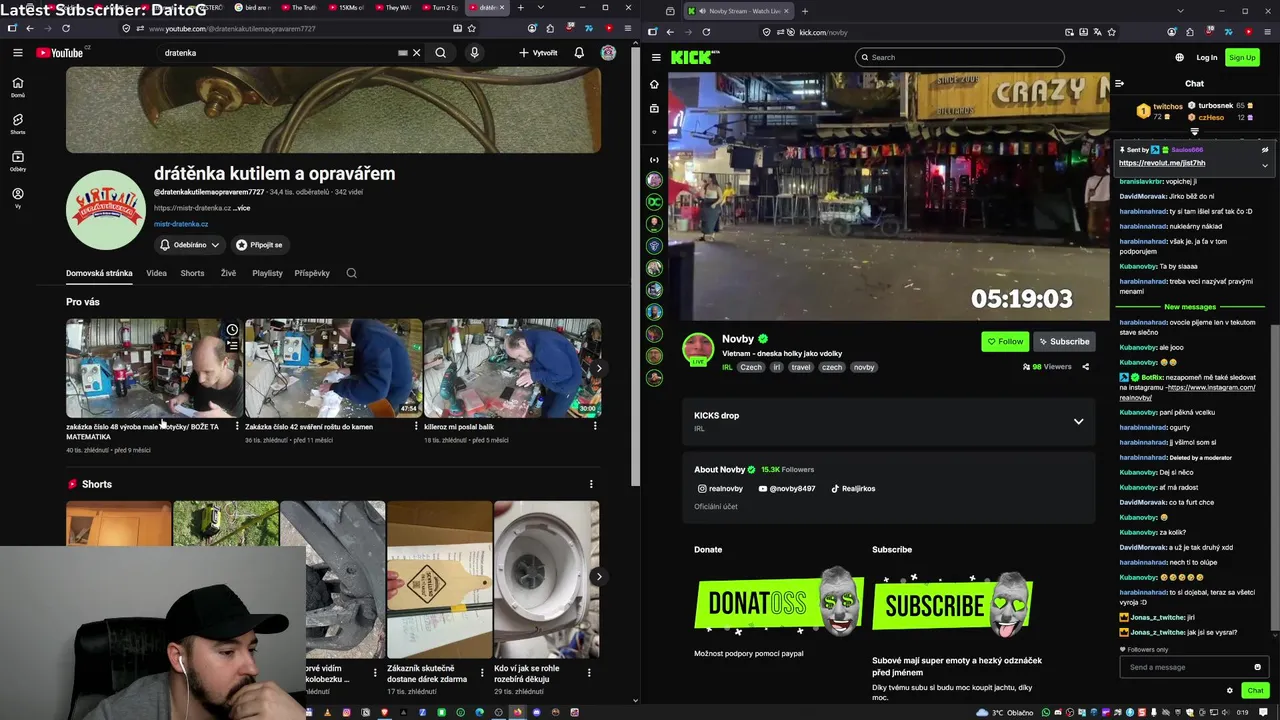Screen dimensions: 1280x720
Task: Expand the pinned chat message
Action: (1264, 165)
